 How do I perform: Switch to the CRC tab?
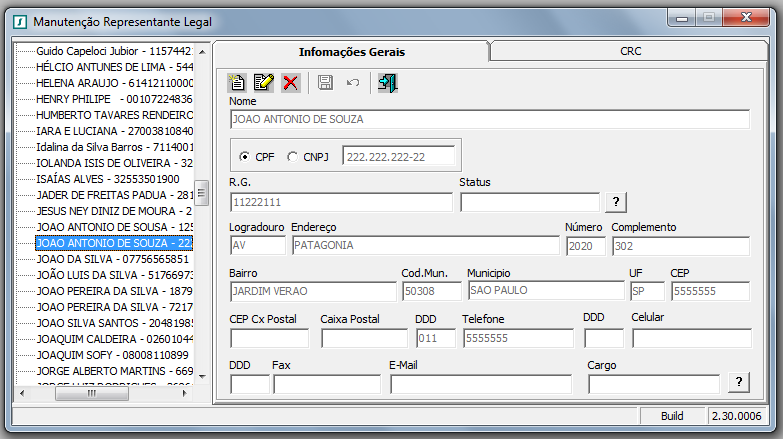pyautogui.click(x=630, y=51)
